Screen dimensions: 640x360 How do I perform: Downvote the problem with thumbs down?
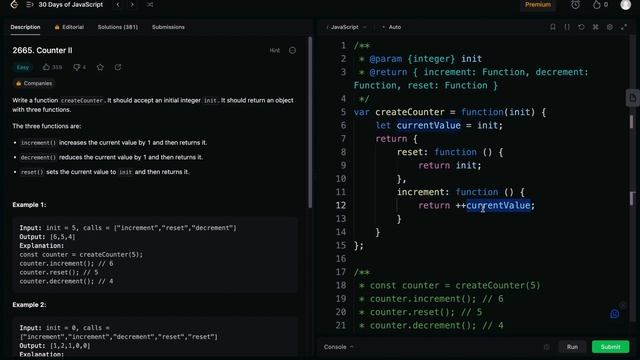(79, 67)
